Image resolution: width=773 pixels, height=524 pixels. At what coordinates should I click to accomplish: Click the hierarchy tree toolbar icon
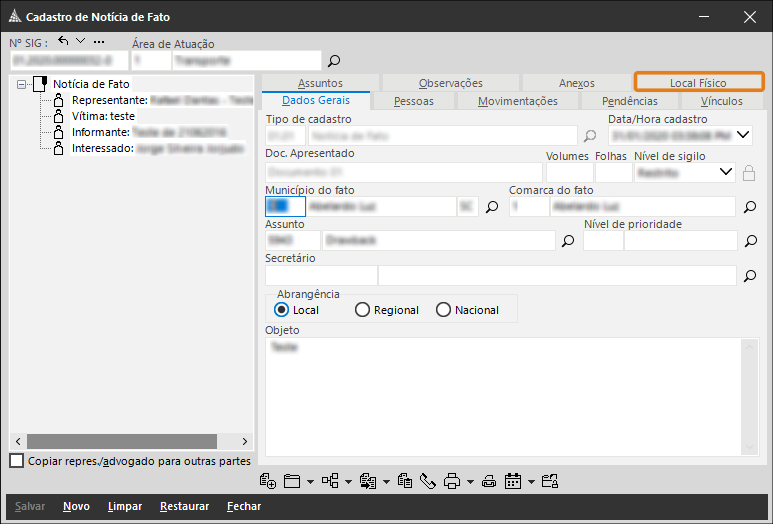pos(330,481)
